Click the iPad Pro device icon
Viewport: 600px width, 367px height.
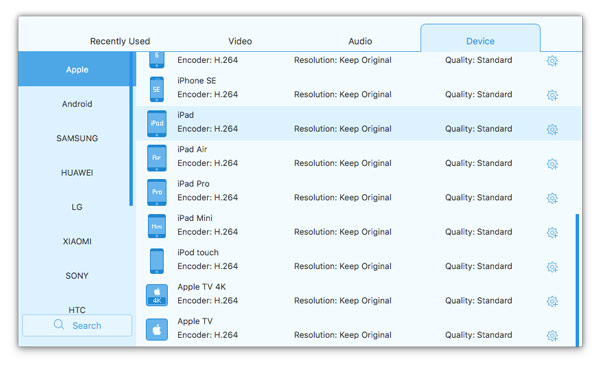157,192
